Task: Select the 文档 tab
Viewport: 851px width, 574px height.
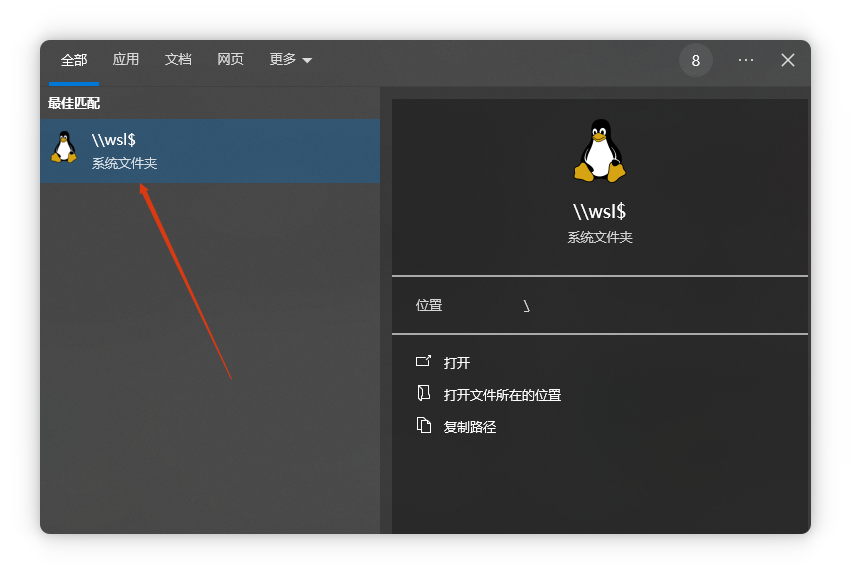Action: point(178,59)
